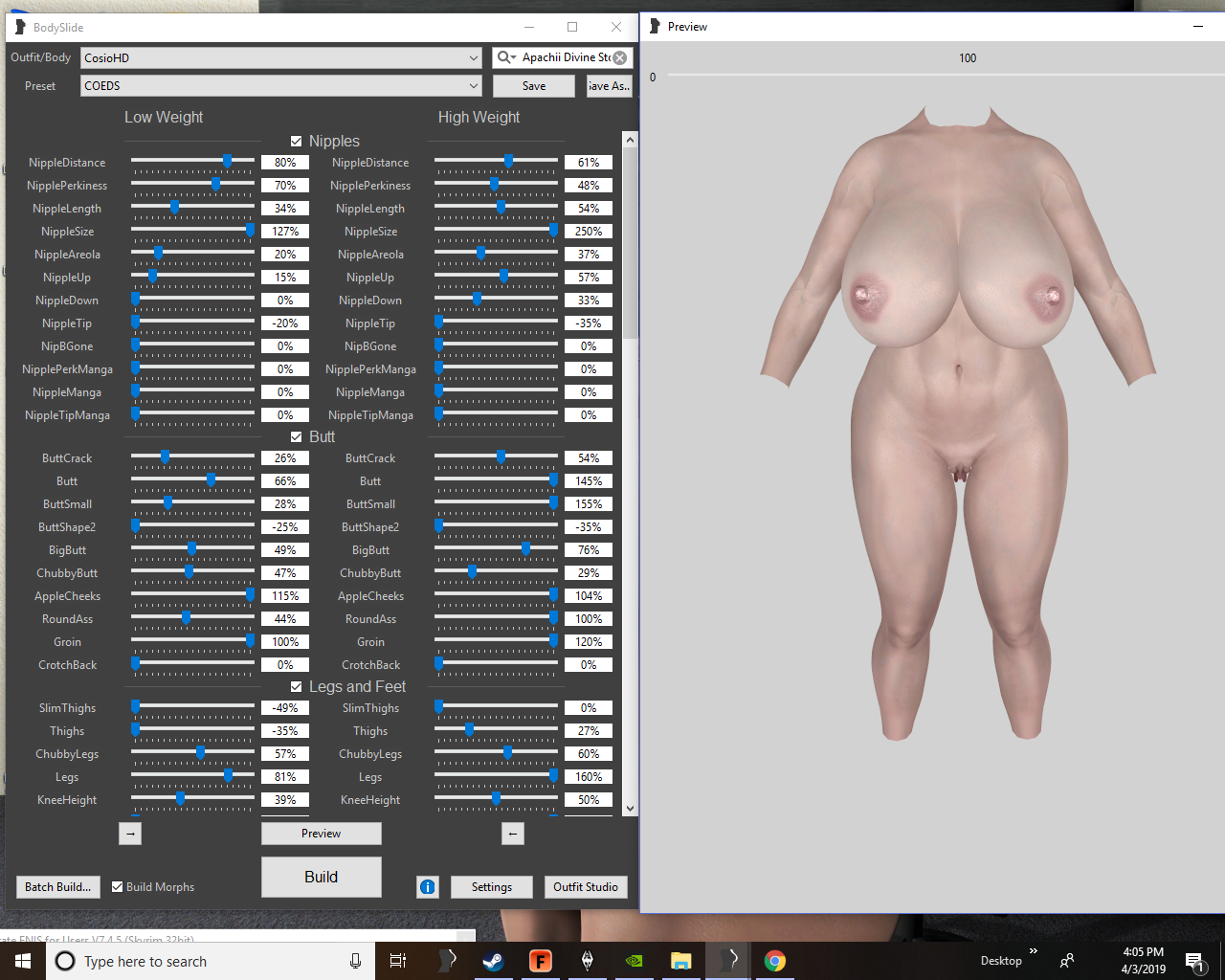Viewport: 1225px width, 980px height.
Task: Click the low weight SlimThighs value field -49%
Action: [285, 708]
